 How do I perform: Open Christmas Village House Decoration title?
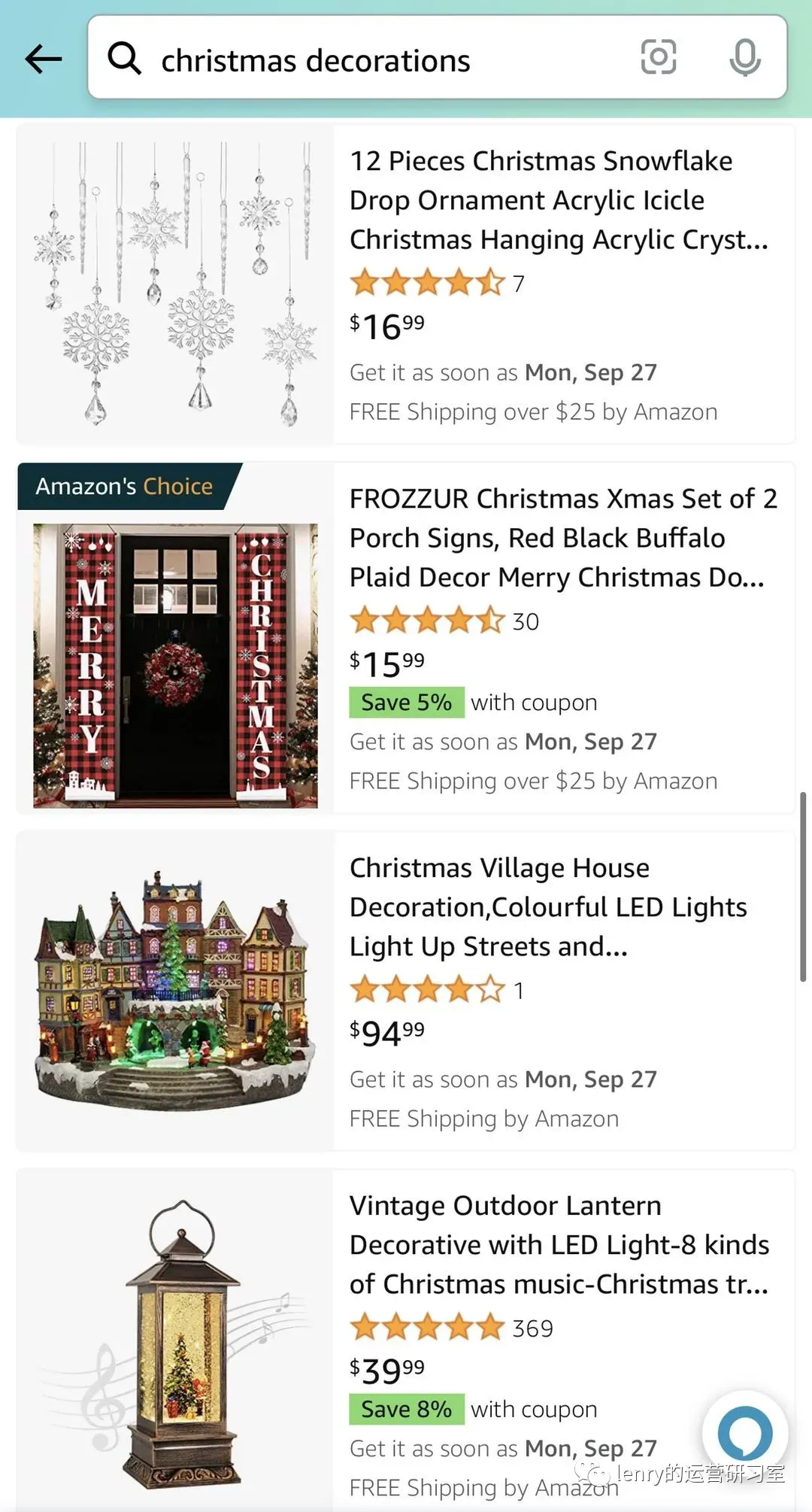click(548, 907)
